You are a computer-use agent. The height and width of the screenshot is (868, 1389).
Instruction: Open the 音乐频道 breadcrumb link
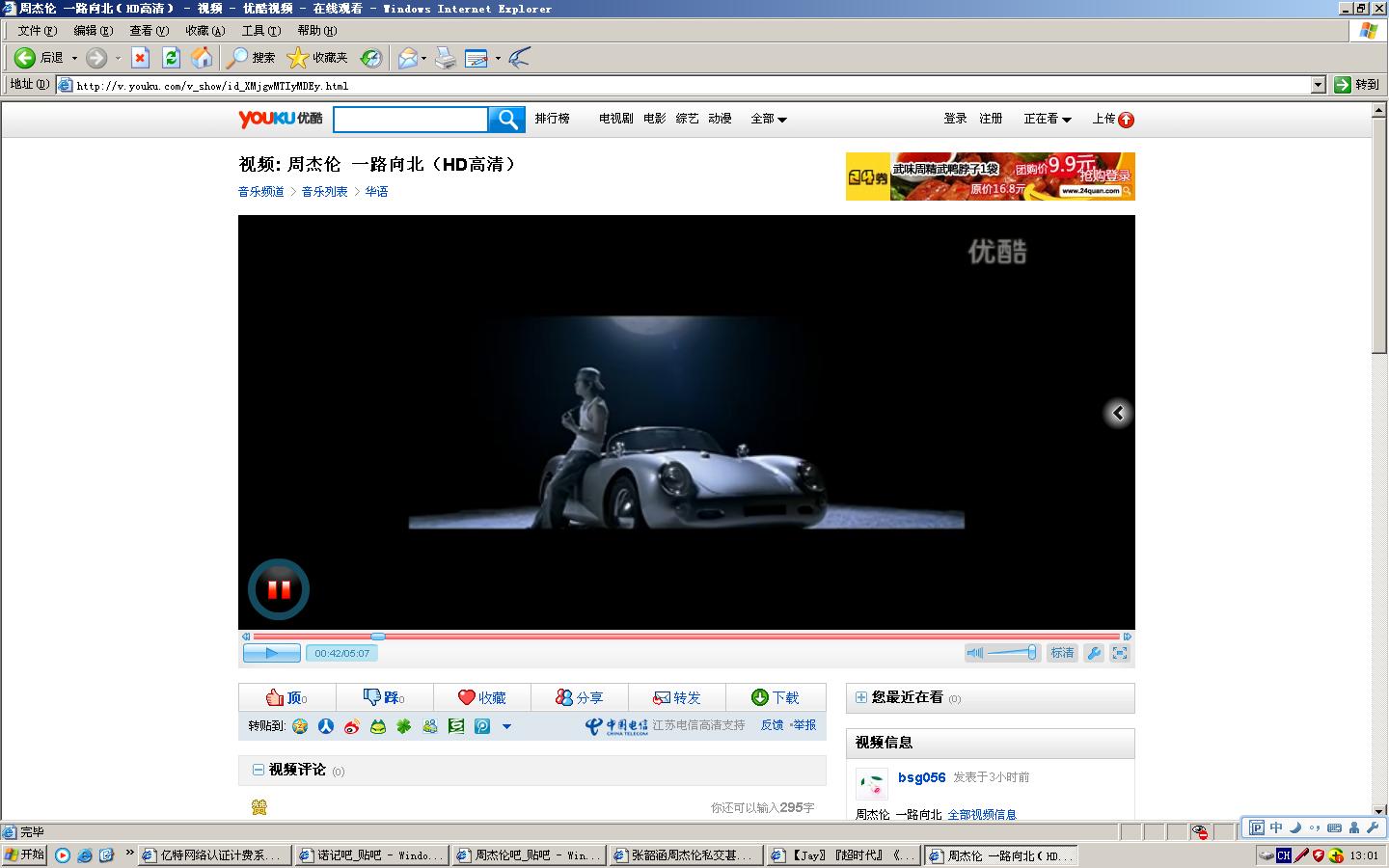261,192
